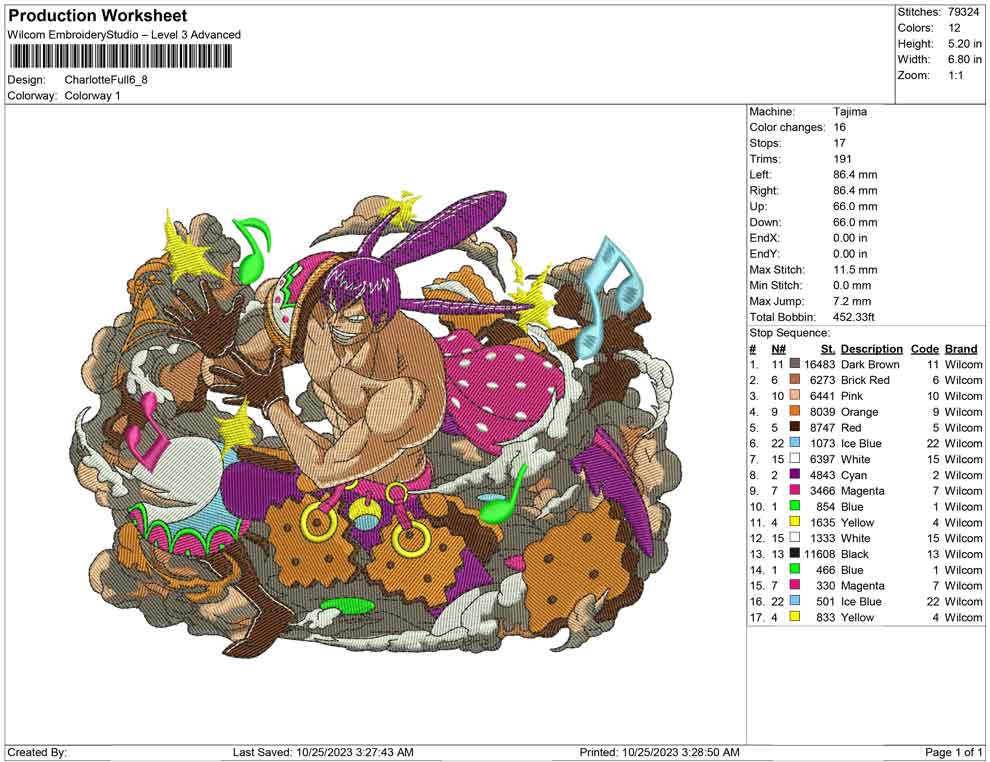Select the Wilcom brand in stop 17

(963, 617)
